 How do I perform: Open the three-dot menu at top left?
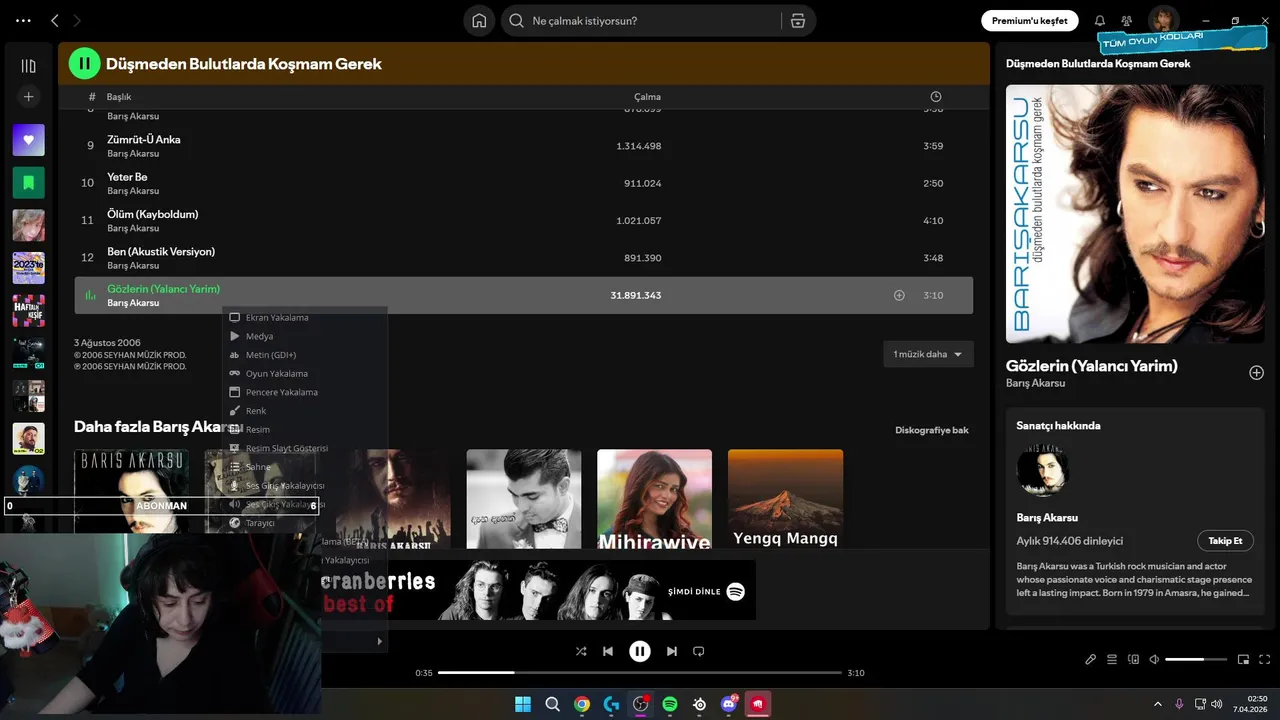pyautogui.click(x=24, y=20)
